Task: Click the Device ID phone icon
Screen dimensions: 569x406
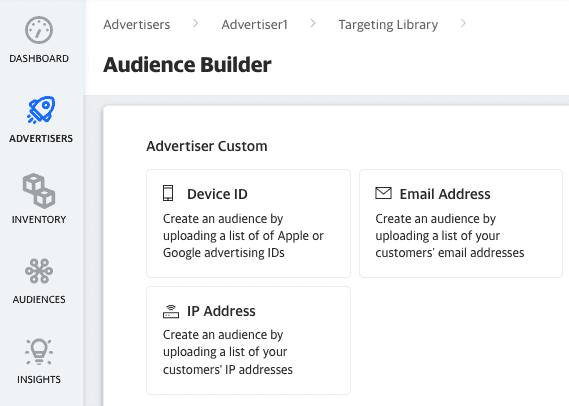Action: 168,193
